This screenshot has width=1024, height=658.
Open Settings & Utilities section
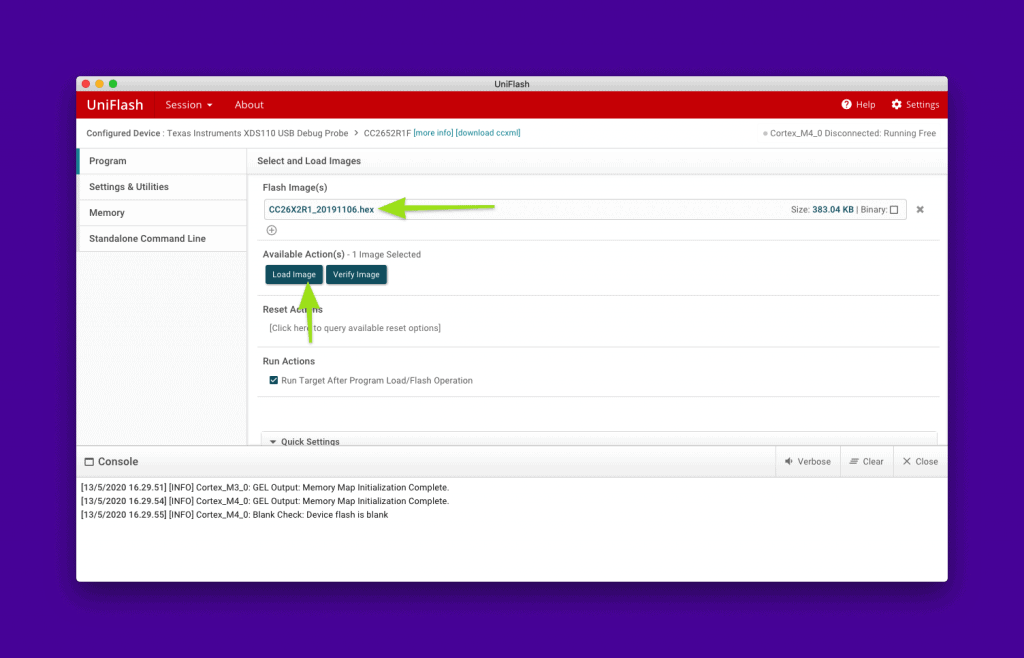pos(162,187)
